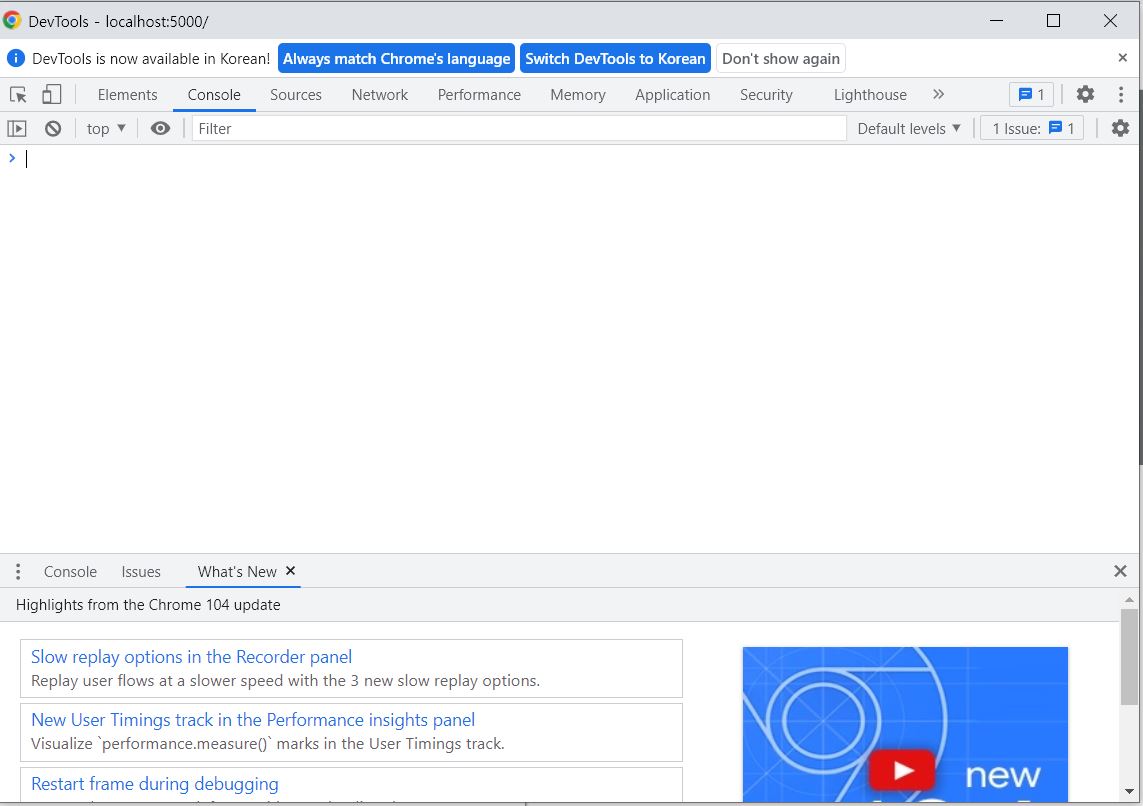The image size is (1143, 806).
Task: Open Slow replay options in the Recorder panel link
Action: coord(192,657)
